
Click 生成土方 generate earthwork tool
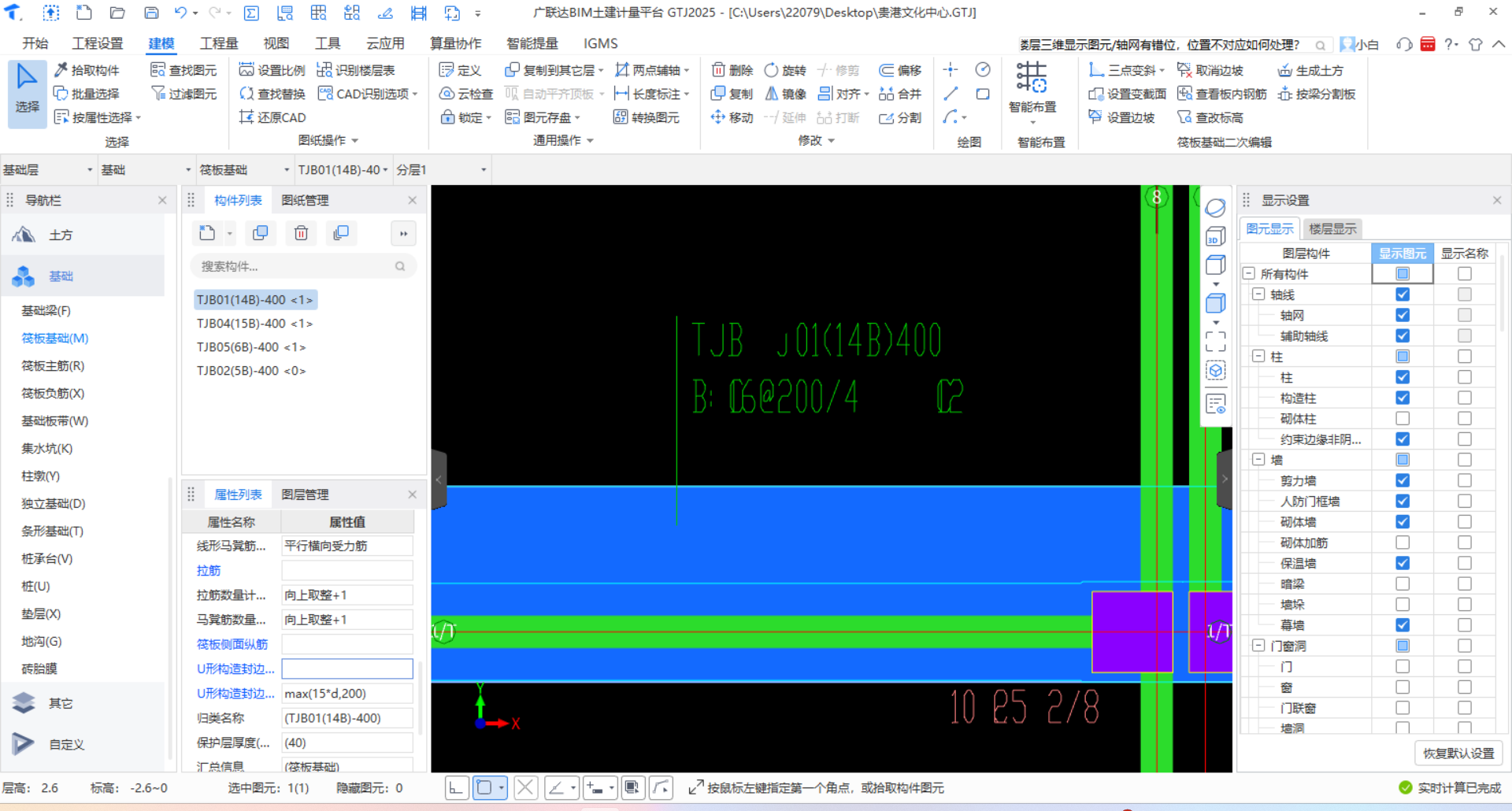point(1310,70)
